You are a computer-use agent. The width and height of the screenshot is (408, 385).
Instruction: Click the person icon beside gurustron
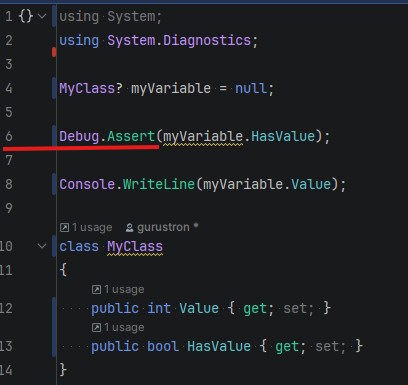click(129, 228)
